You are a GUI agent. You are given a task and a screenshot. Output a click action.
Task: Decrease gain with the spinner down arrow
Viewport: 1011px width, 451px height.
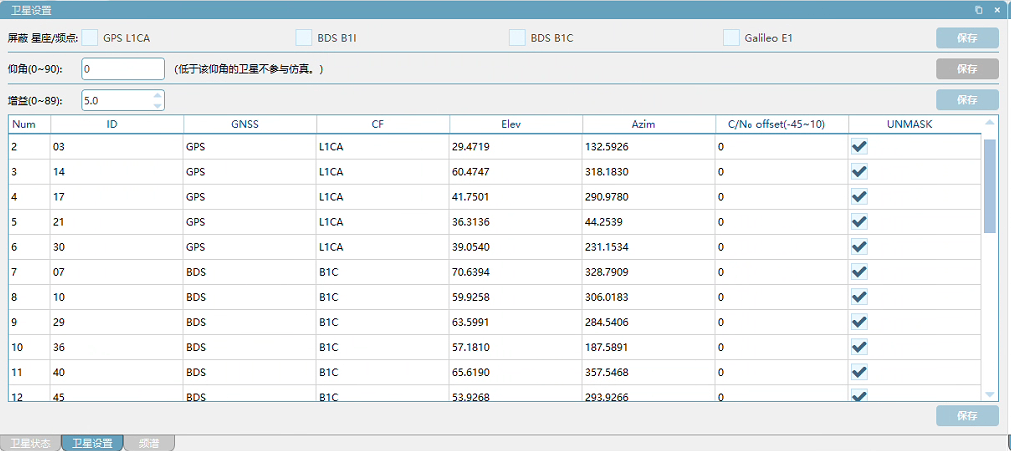157,105
